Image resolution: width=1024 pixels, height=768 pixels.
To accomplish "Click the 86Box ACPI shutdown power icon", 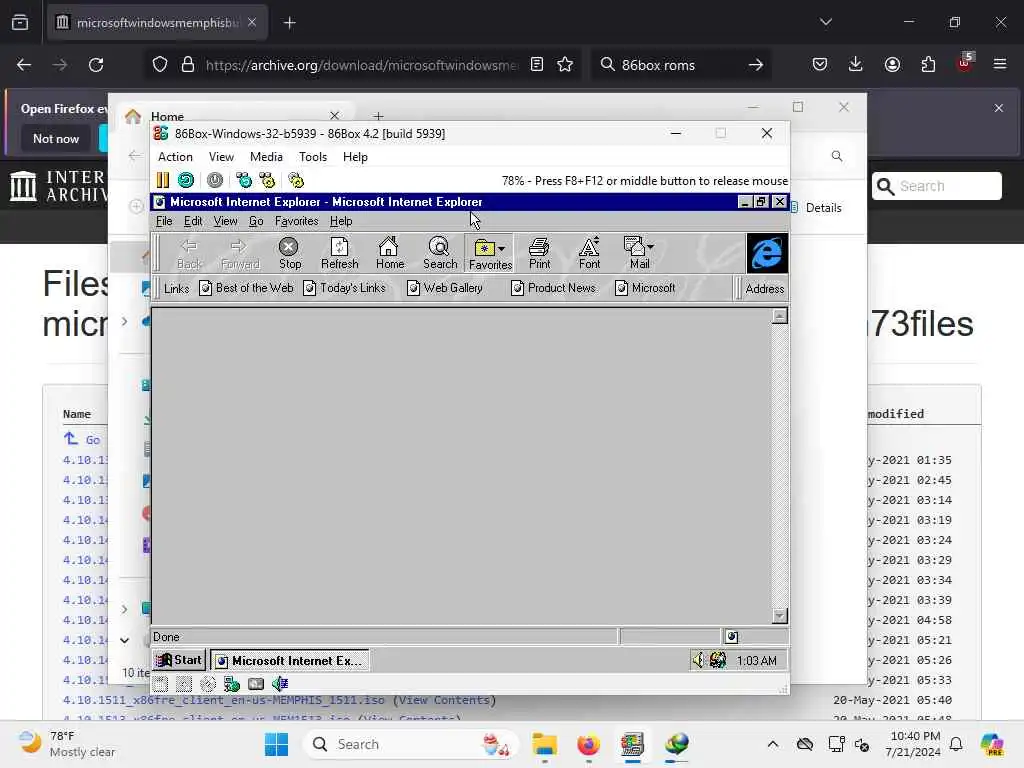I will click(215, 180).
